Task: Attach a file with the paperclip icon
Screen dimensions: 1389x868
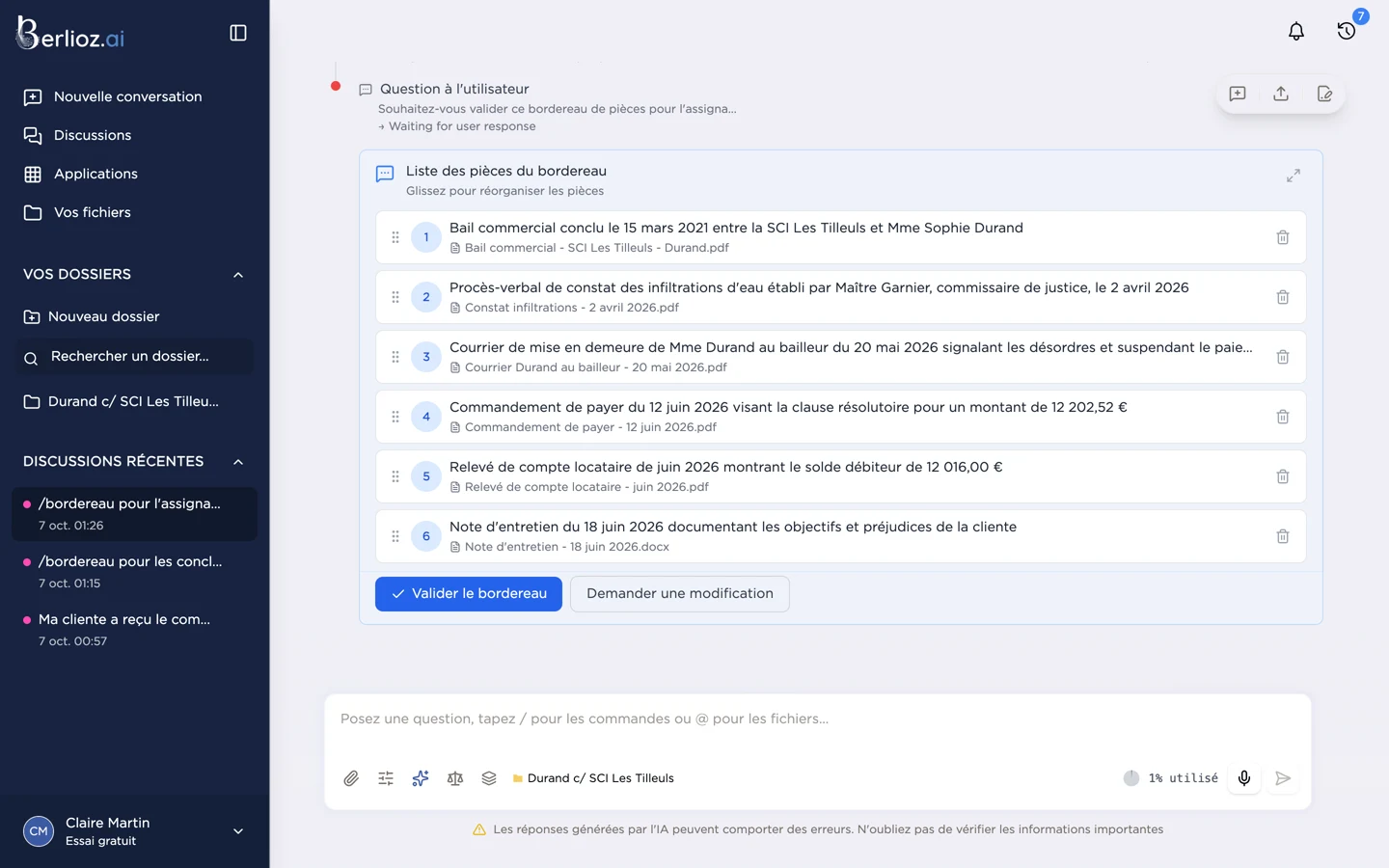Action: click(351, 778)
